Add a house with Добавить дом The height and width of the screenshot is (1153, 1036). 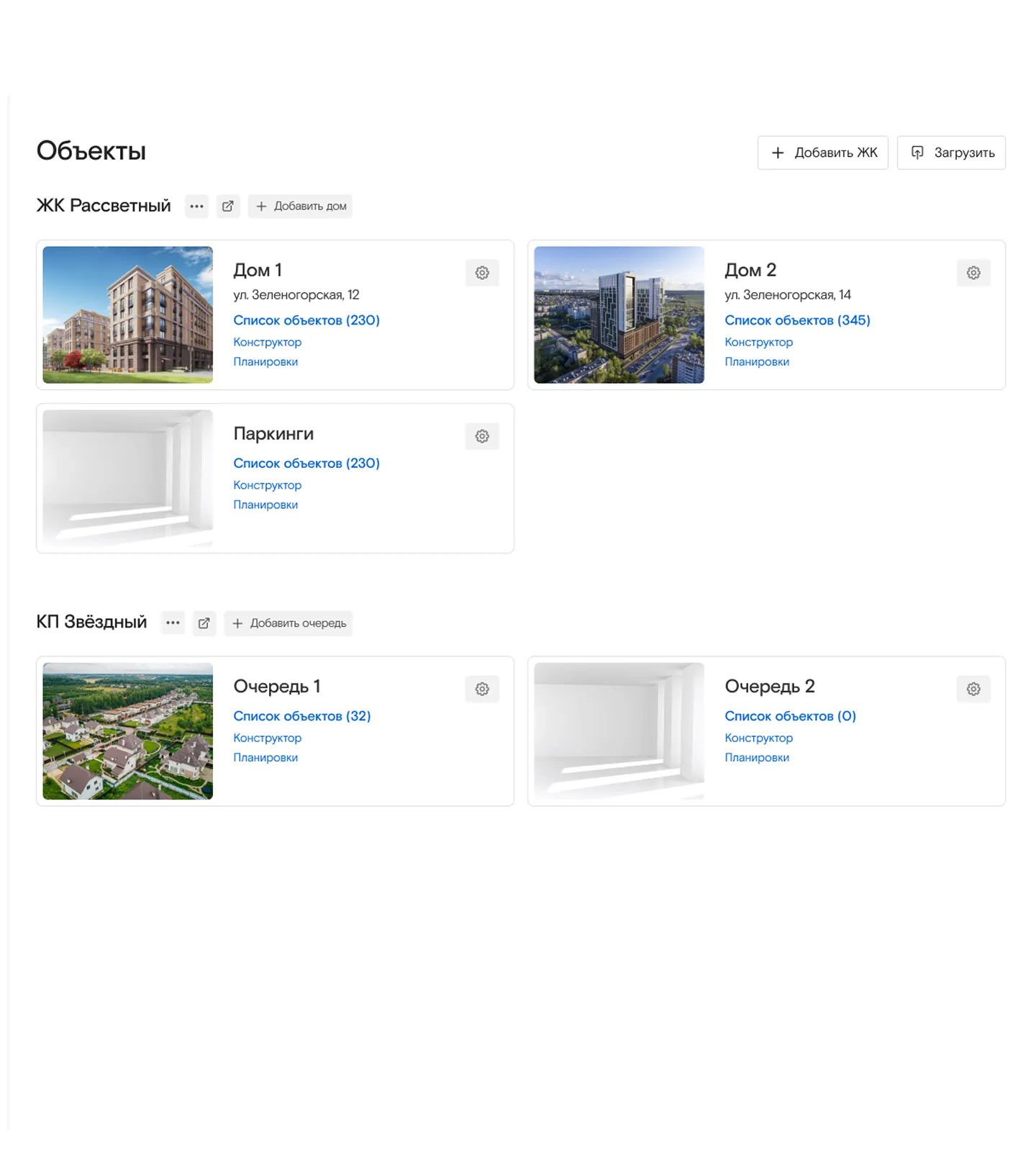[301, 206]
